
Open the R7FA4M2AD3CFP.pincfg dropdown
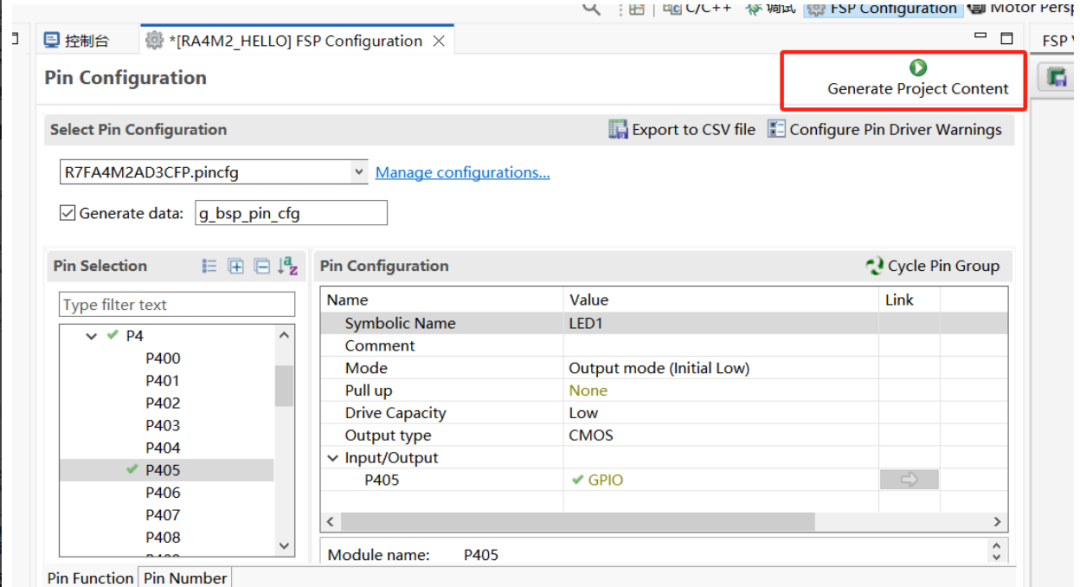pyautogui.click(x=359, y=172)
